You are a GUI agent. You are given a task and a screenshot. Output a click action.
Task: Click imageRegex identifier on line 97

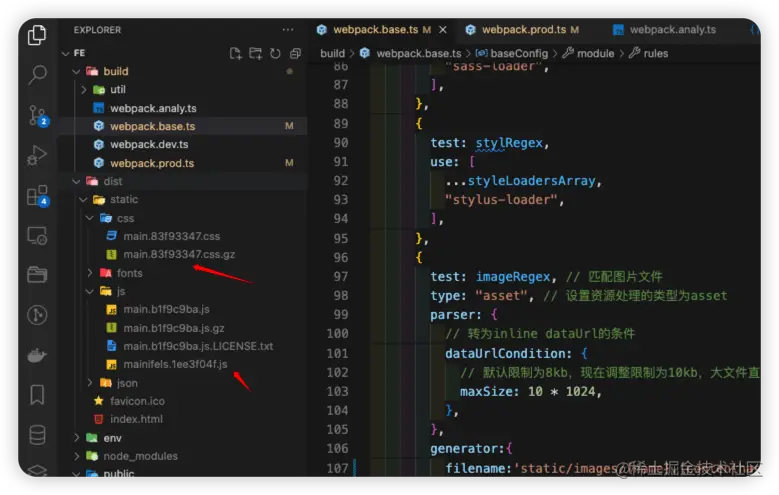[513, 277]
